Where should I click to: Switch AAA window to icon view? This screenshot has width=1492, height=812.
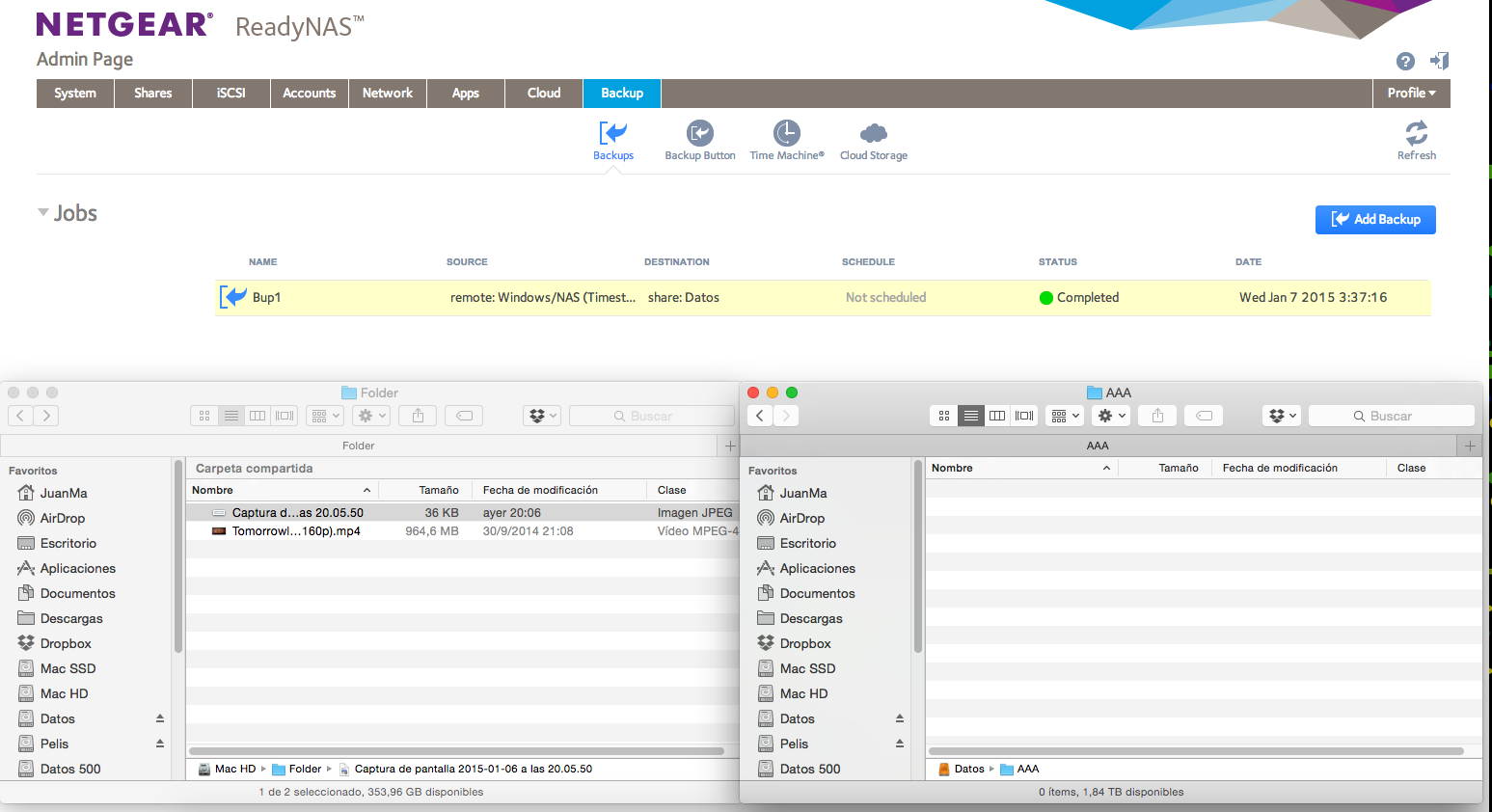pos(944,416)
